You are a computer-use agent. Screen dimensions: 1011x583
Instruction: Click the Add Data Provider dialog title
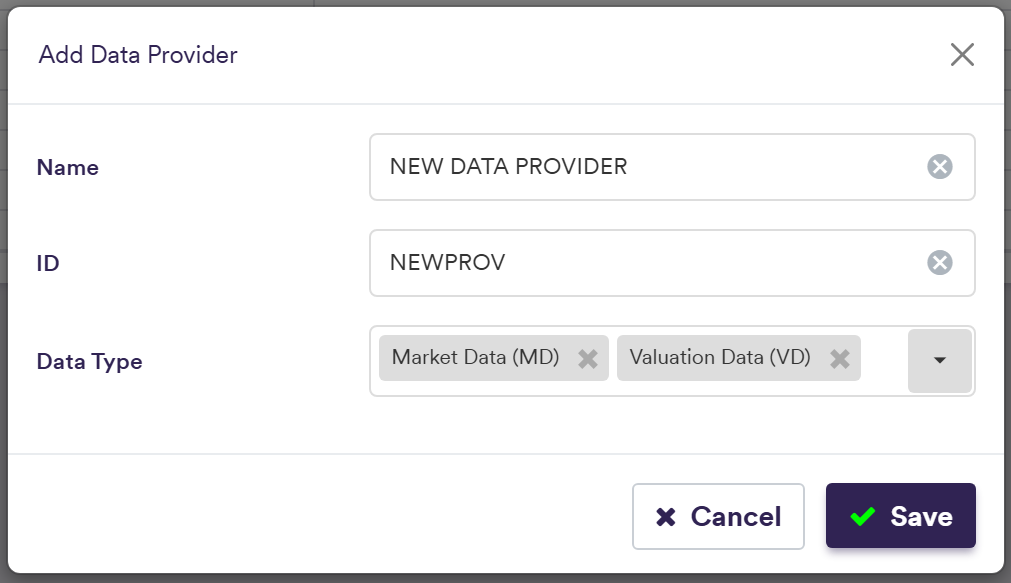click(x=138, y=55)
